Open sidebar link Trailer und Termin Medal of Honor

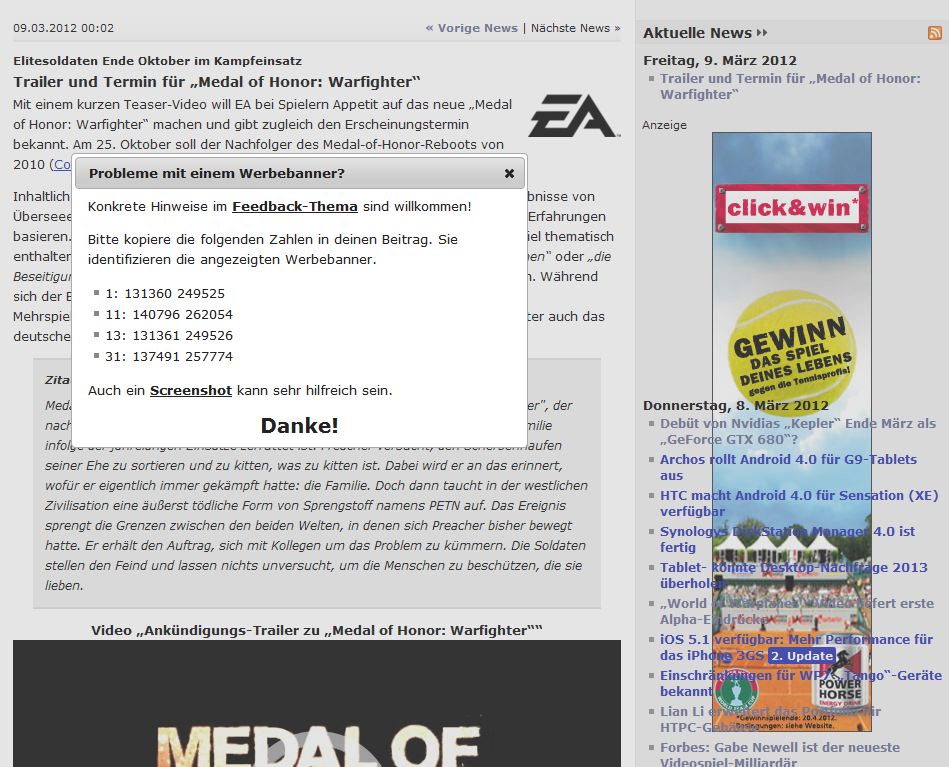[x=790, y=87]
